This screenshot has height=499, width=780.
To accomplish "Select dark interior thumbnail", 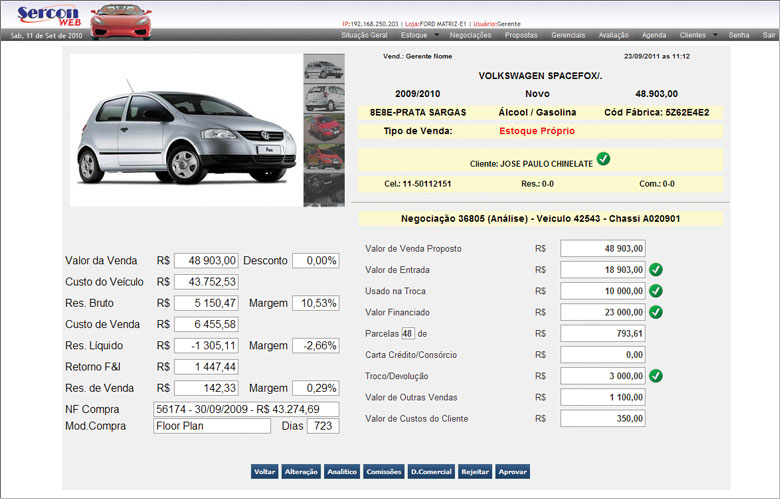I will (x=324, y=189).
